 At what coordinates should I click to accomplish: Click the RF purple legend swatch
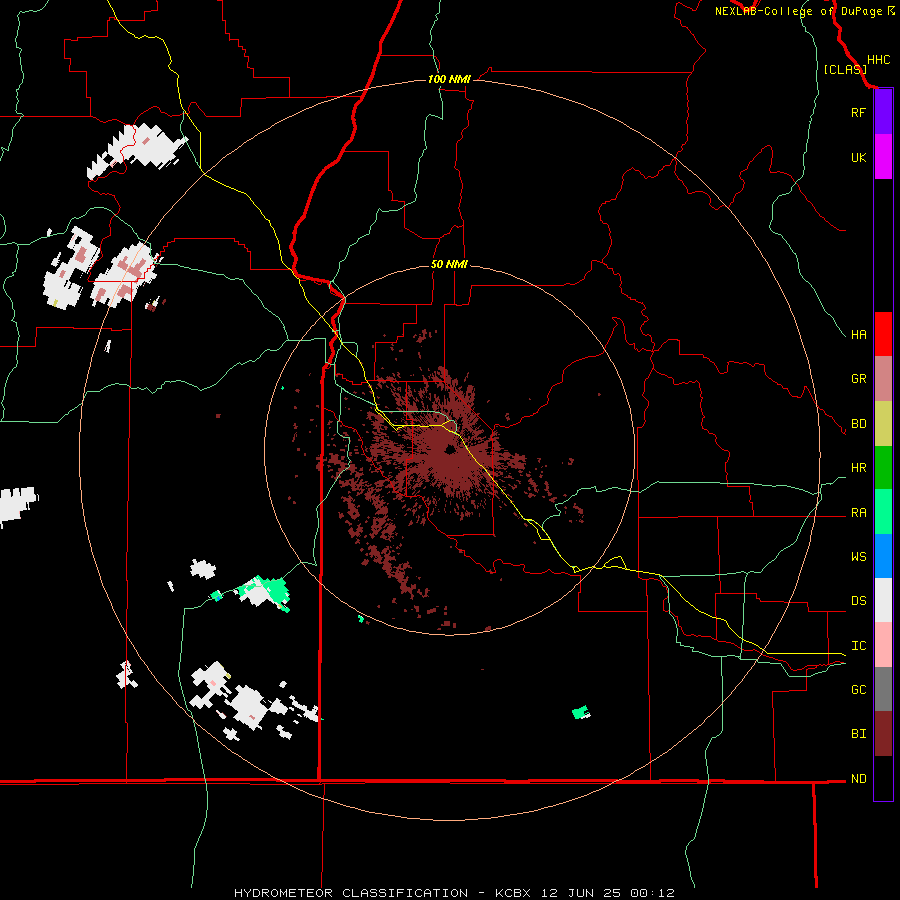click(883, 112)
